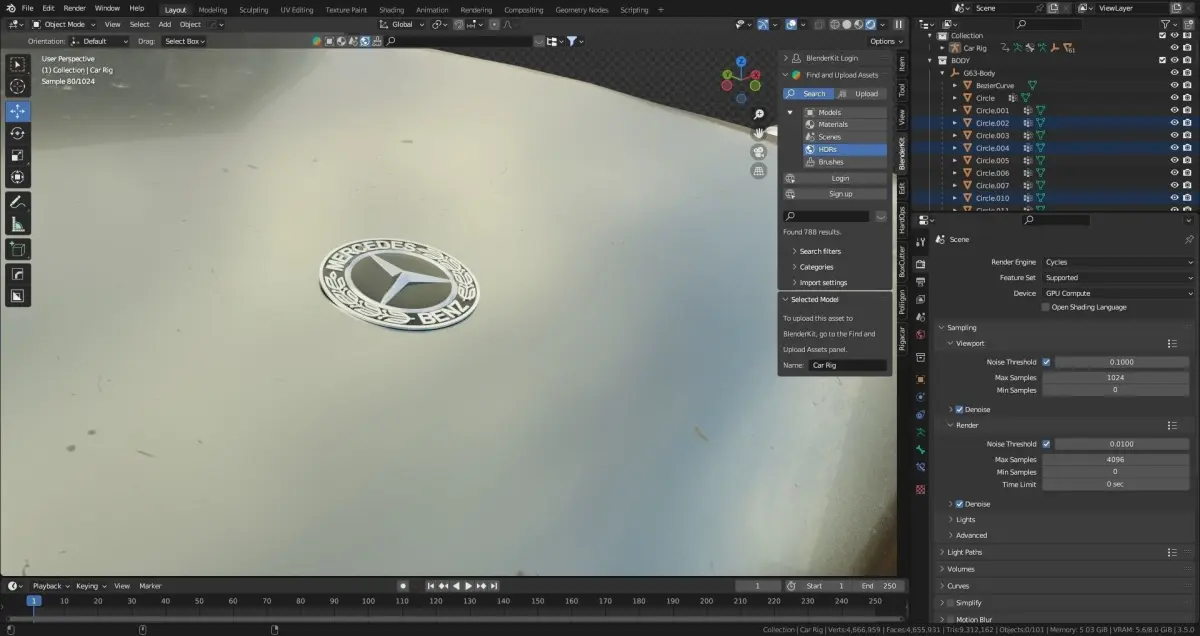Toggle the Simplify checkbox
Screen dimensions: 1200x636
click(x=950, y=603)
